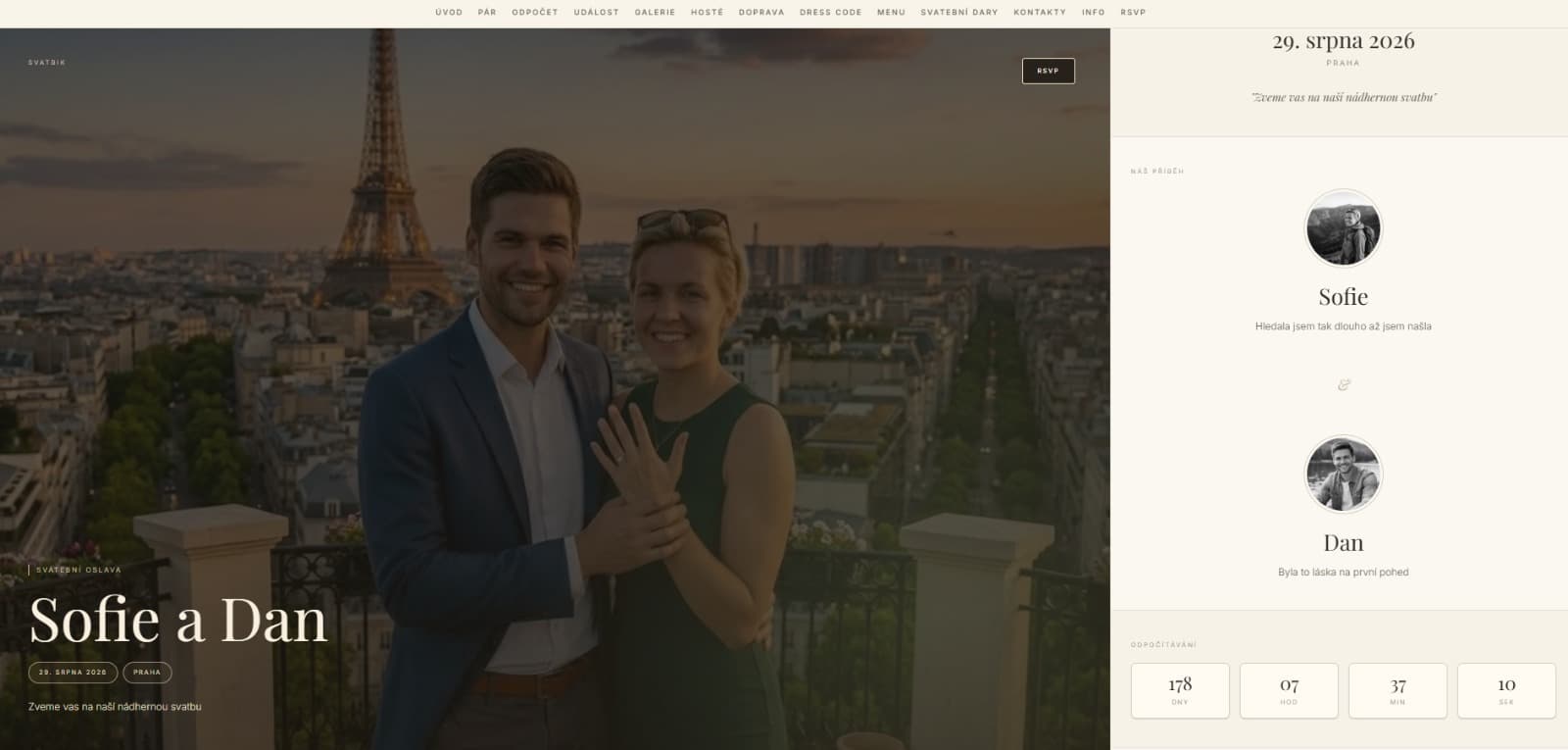The image size is (1568, 750).
Task: Click the ODPOČÍTÁVÁNÍ section label
Action: tap(1164, 645)
